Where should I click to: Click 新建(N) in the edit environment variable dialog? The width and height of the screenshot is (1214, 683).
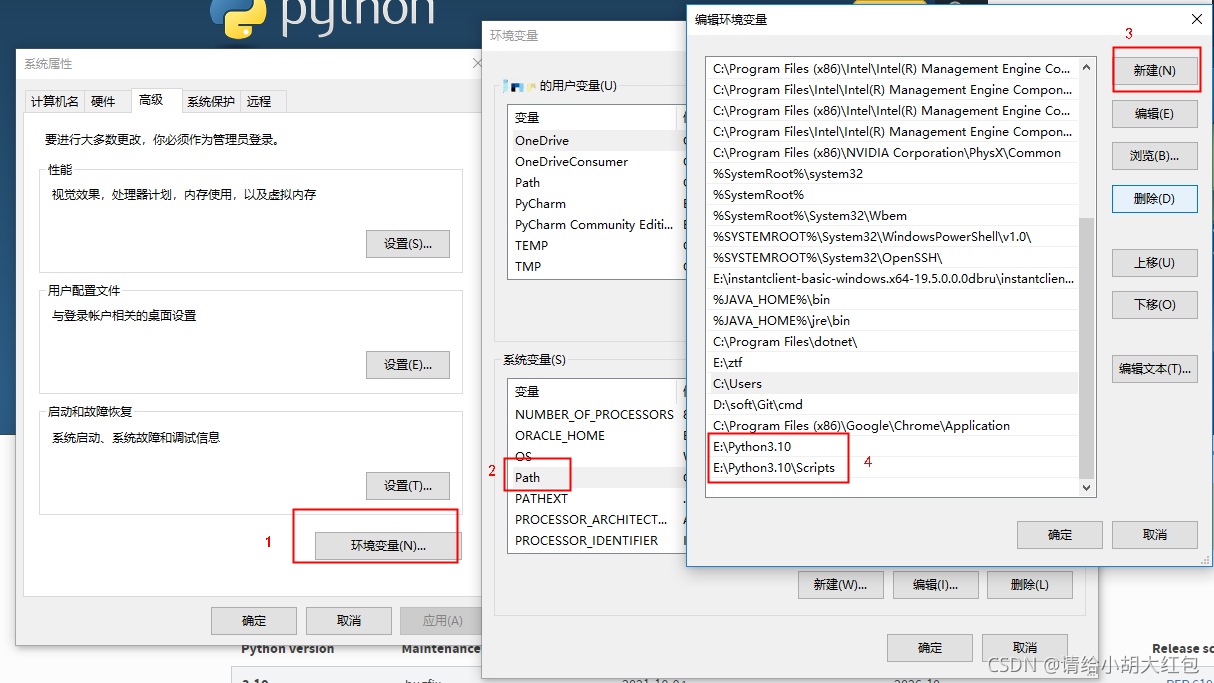click(x=1154, y=72)
